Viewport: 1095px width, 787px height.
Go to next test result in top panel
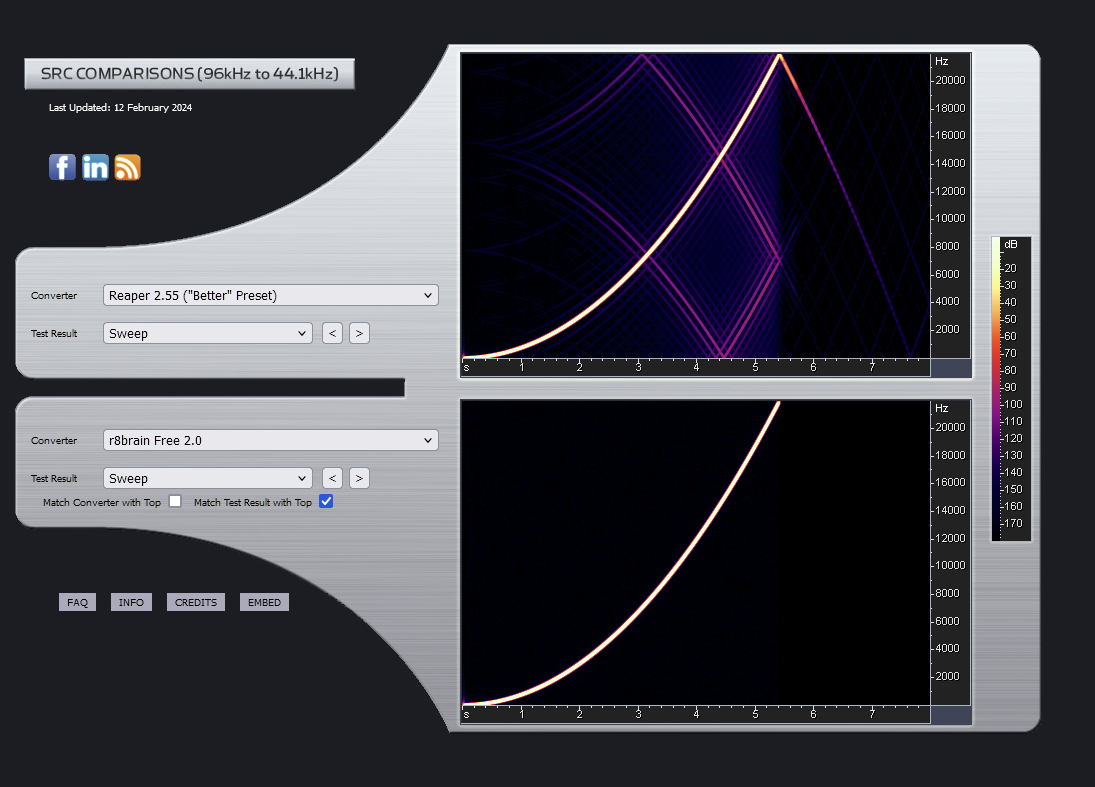click(359, 333)
